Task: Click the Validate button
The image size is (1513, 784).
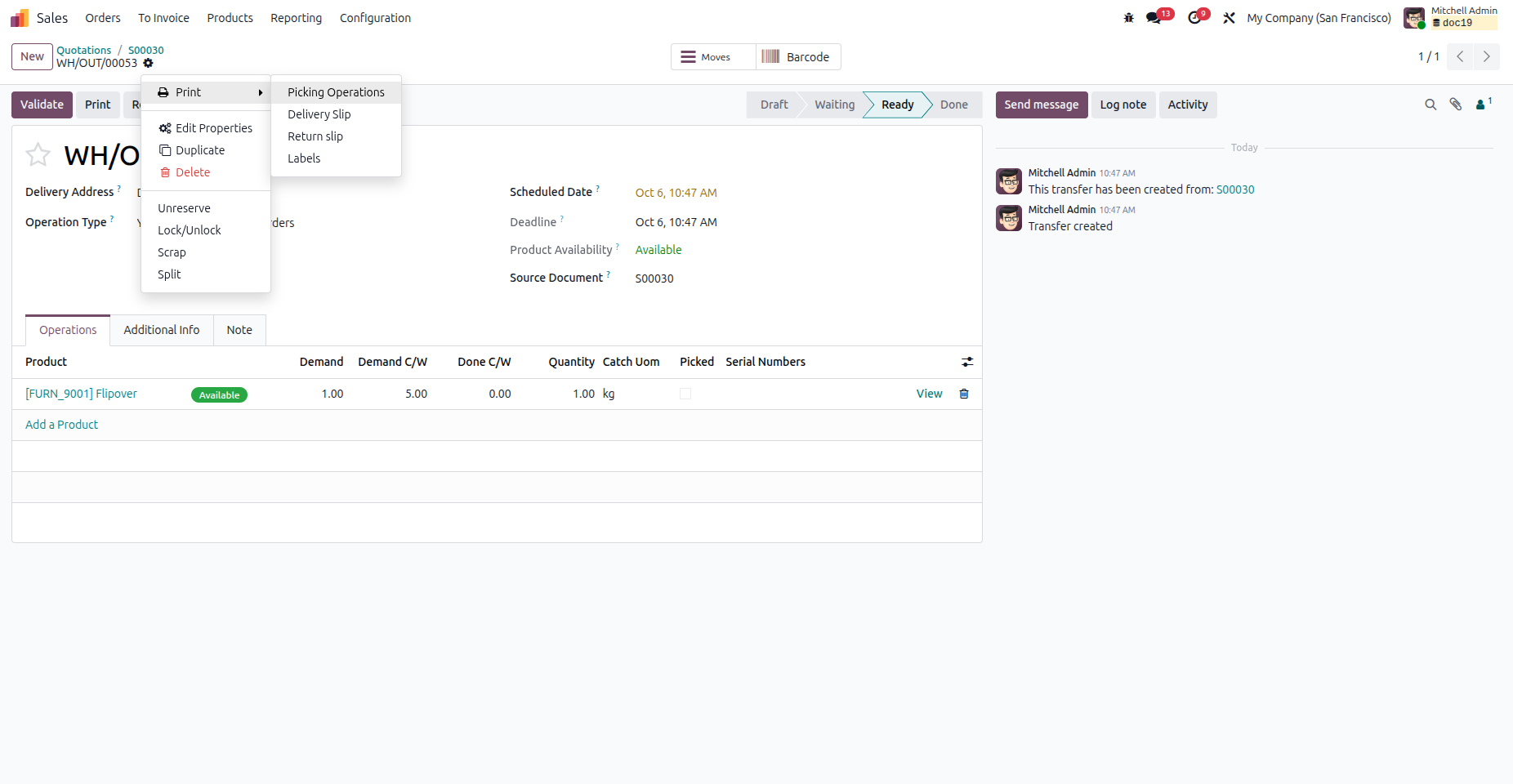Action: (42, 105)
